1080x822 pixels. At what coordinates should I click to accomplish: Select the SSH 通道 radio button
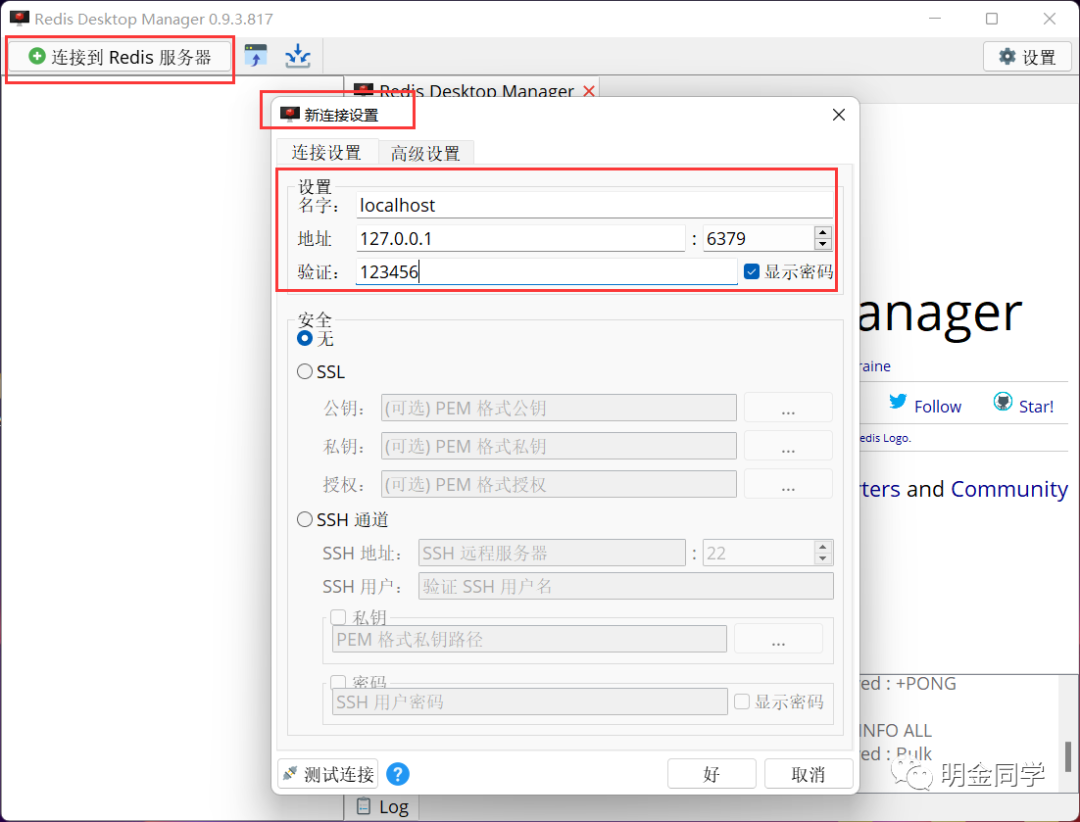(303, 519)
